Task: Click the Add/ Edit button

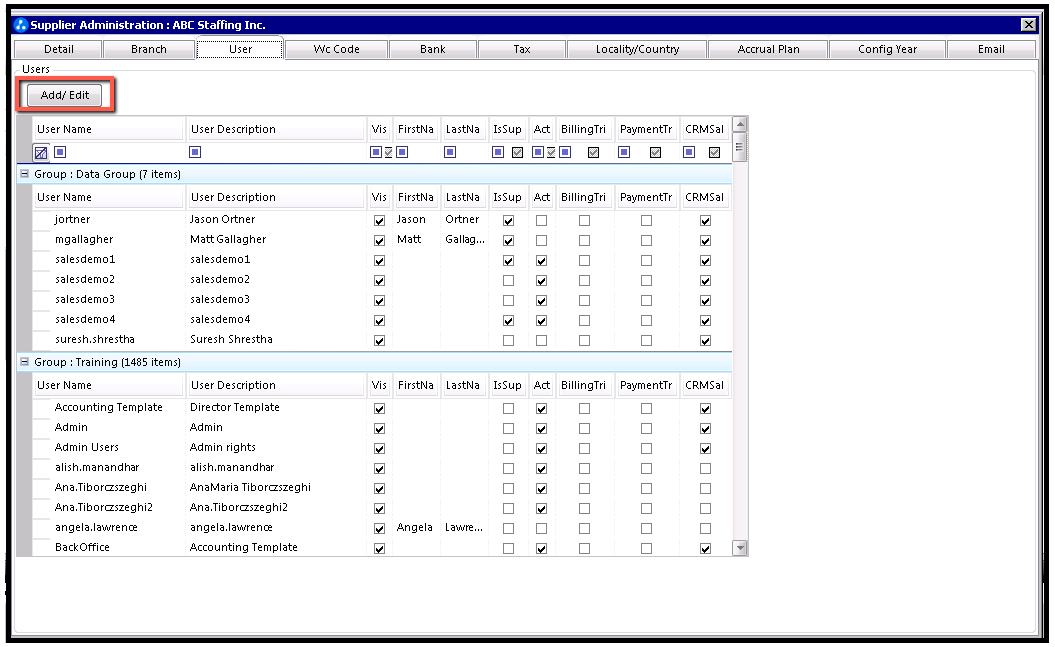Action: coord(65,95)
